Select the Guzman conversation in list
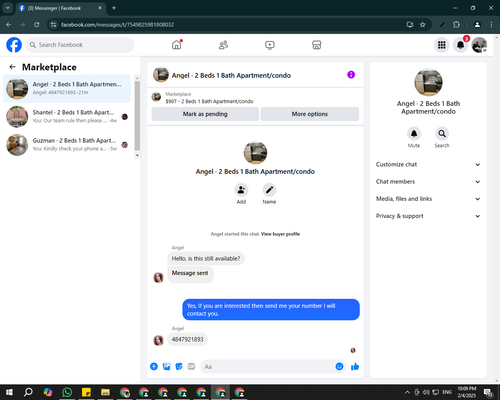500x400 pixels. (67, 145)
